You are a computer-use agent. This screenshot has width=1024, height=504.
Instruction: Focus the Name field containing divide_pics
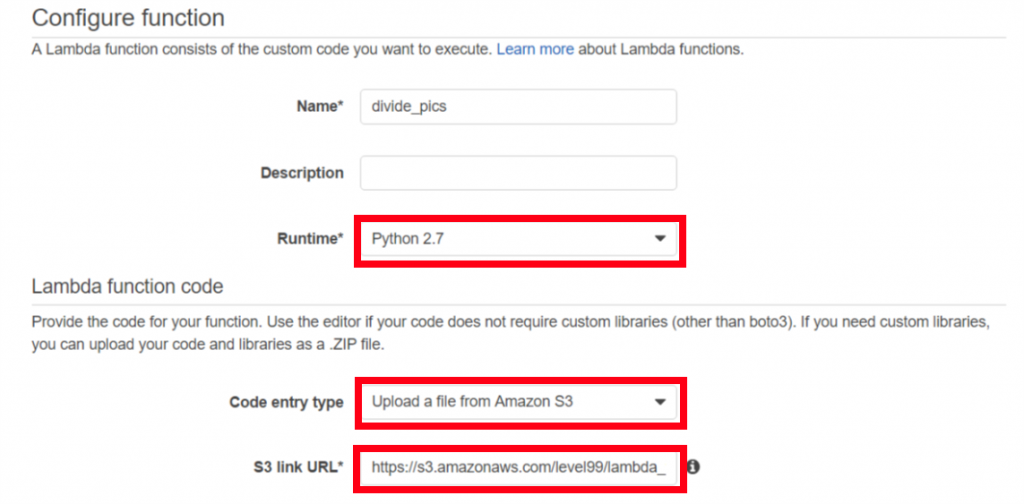coord(518,107)
